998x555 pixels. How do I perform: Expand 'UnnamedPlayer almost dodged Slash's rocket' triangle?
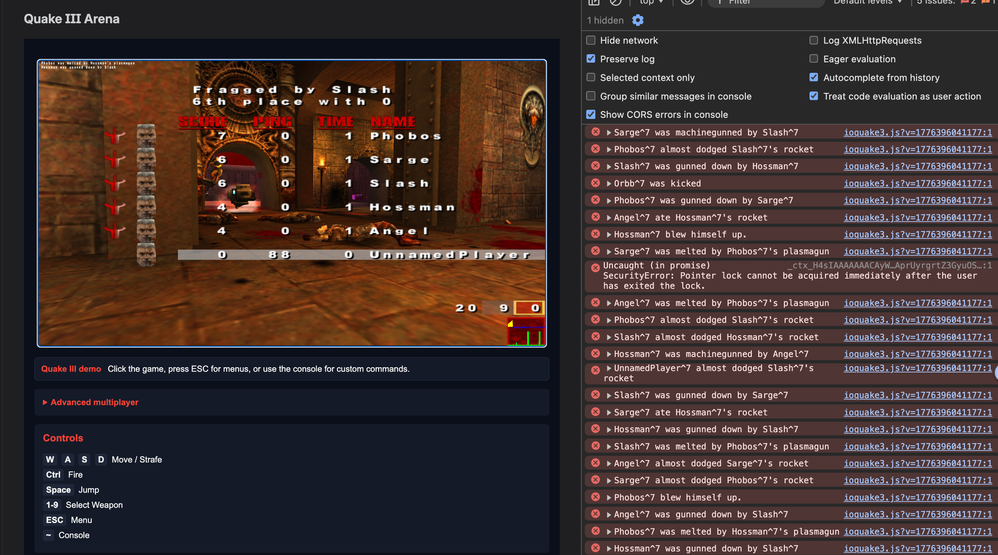click(608, 368)
